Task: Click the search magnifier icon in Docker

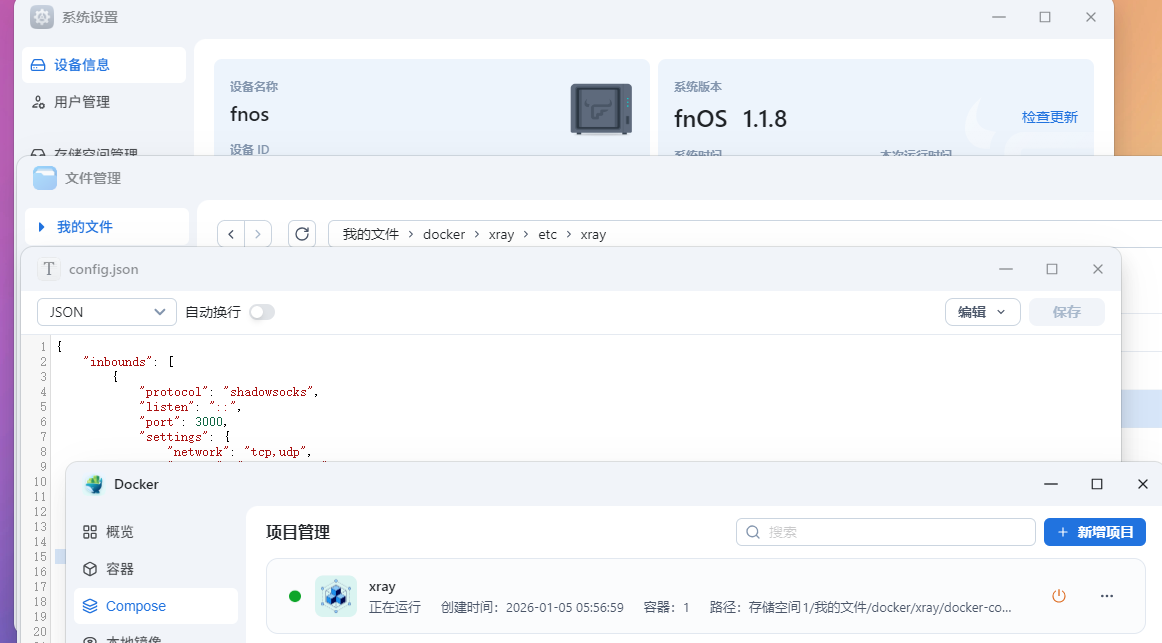Action: pos(753,532)
